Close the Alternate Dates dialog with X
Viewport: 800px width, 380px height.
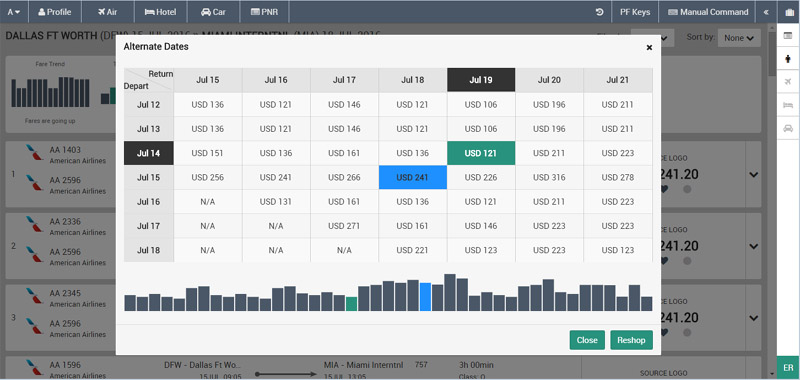coord(649,47)
